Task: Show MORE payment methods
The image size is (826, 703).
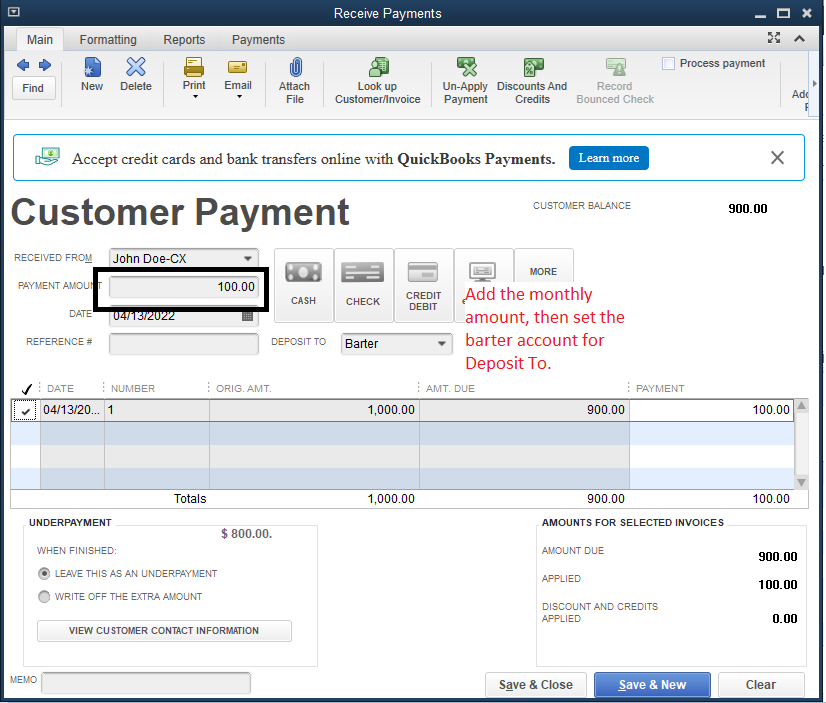Action: click(543, 271)
